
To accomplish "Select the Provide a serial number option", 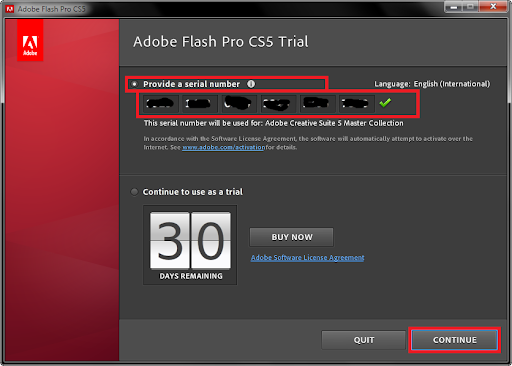I will coord(134,84).
